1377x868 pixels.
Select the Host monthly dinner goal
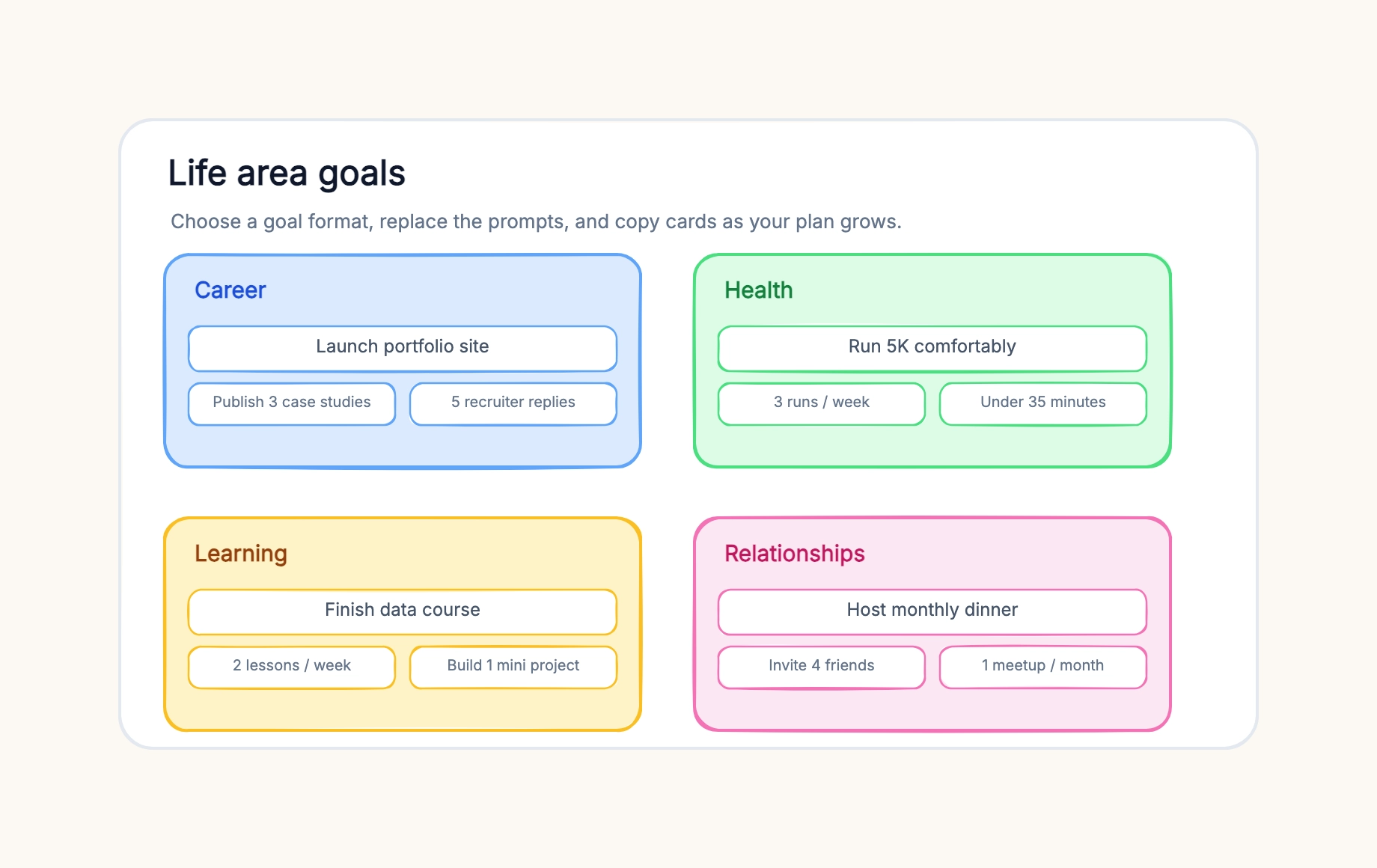coord(932,611)
